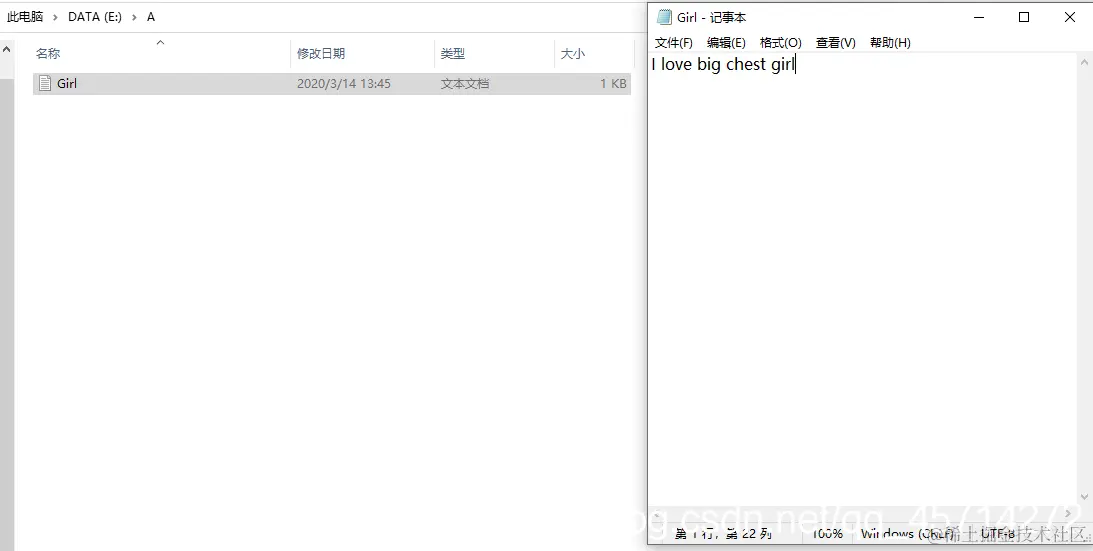The width and height of the screenshot is (1093, 551).
Task: Click folder A in the breadcrumb path
Action: tap(151, 17)
